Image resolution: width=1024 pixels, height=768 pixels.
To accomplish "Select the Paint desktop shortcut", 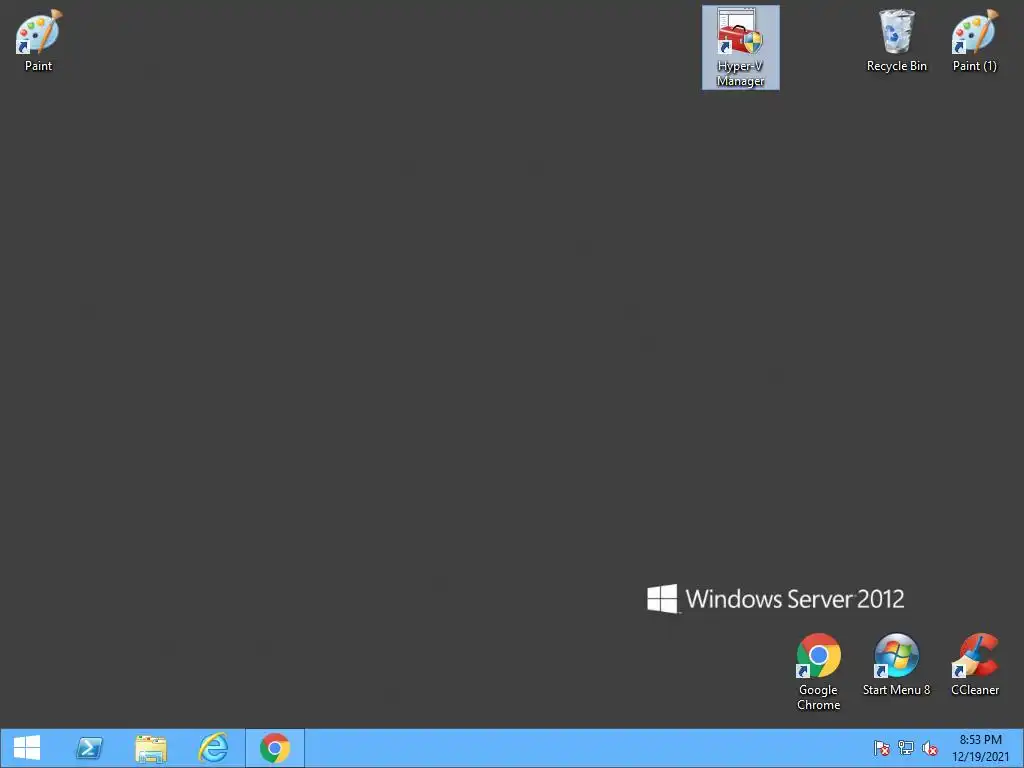I will (x=38, y=40).
